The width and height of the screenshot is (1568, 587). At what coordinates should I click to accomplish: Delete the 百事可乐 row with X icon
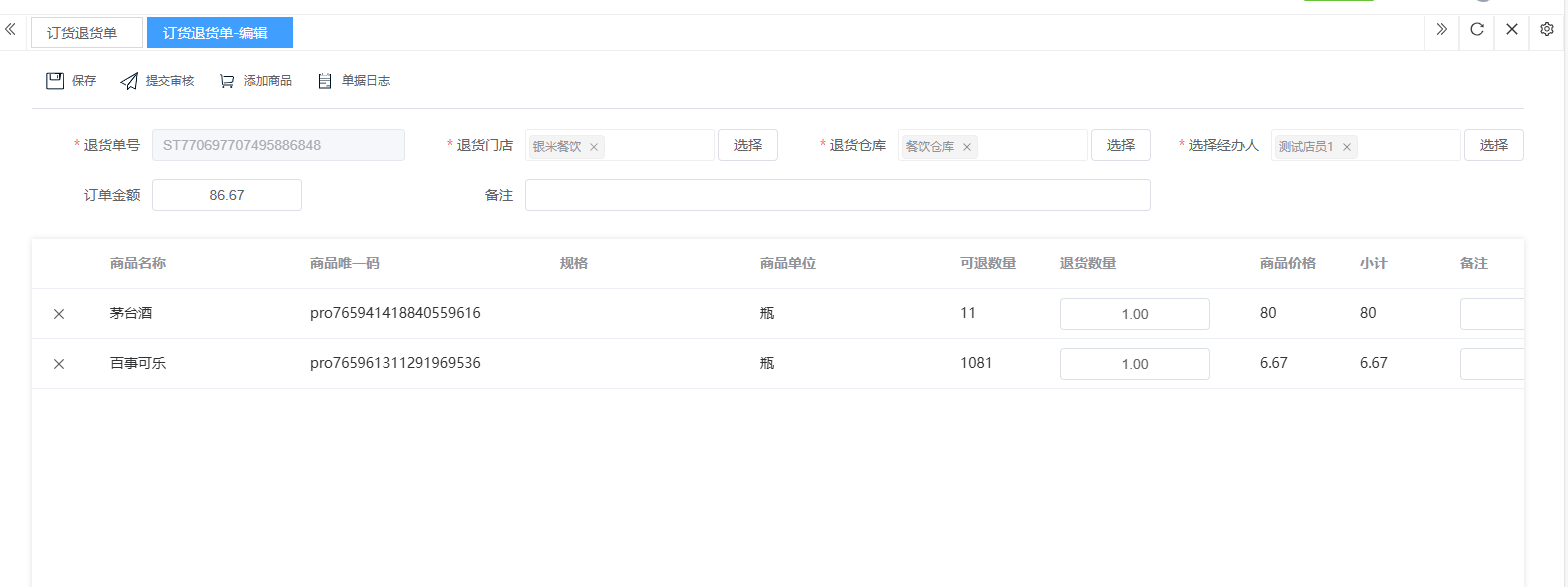coord(59,364)
